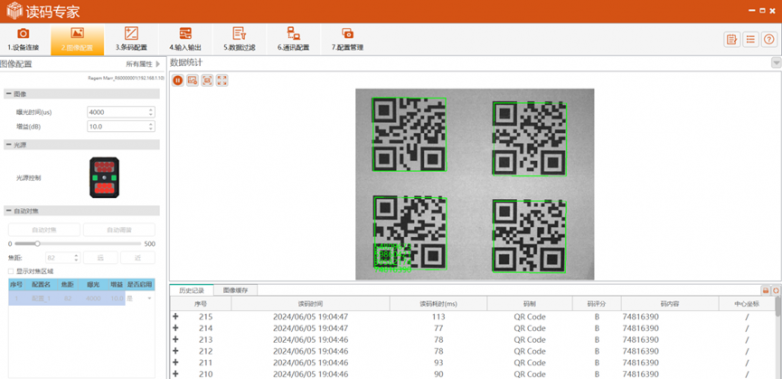
Task: Go to 3.条码配置 barcode settings
Action: coord(132,40)
